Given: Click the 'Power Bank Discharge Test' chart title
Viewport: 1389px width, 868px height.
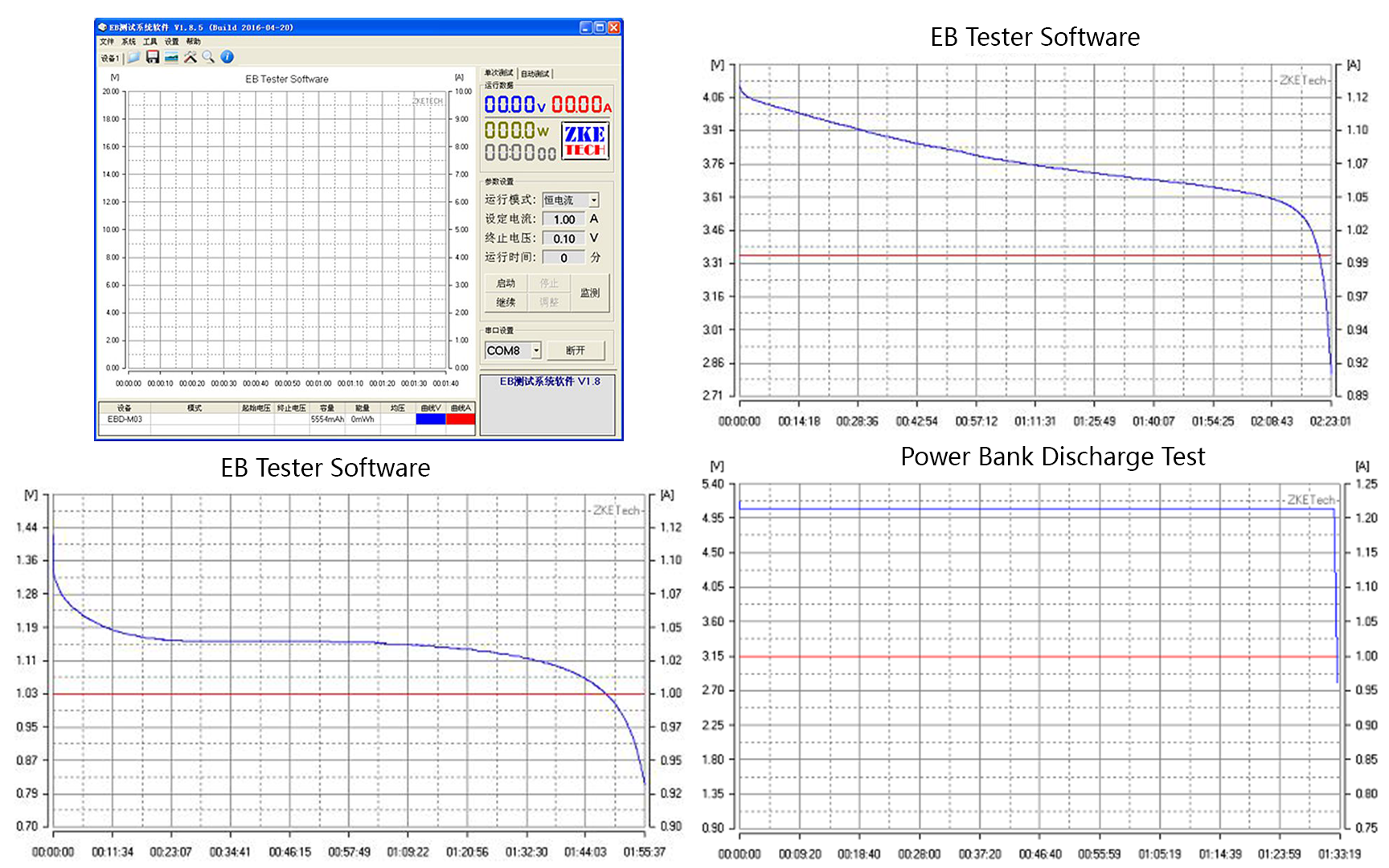Looking at the screenshot, I should click(1052, 457).
